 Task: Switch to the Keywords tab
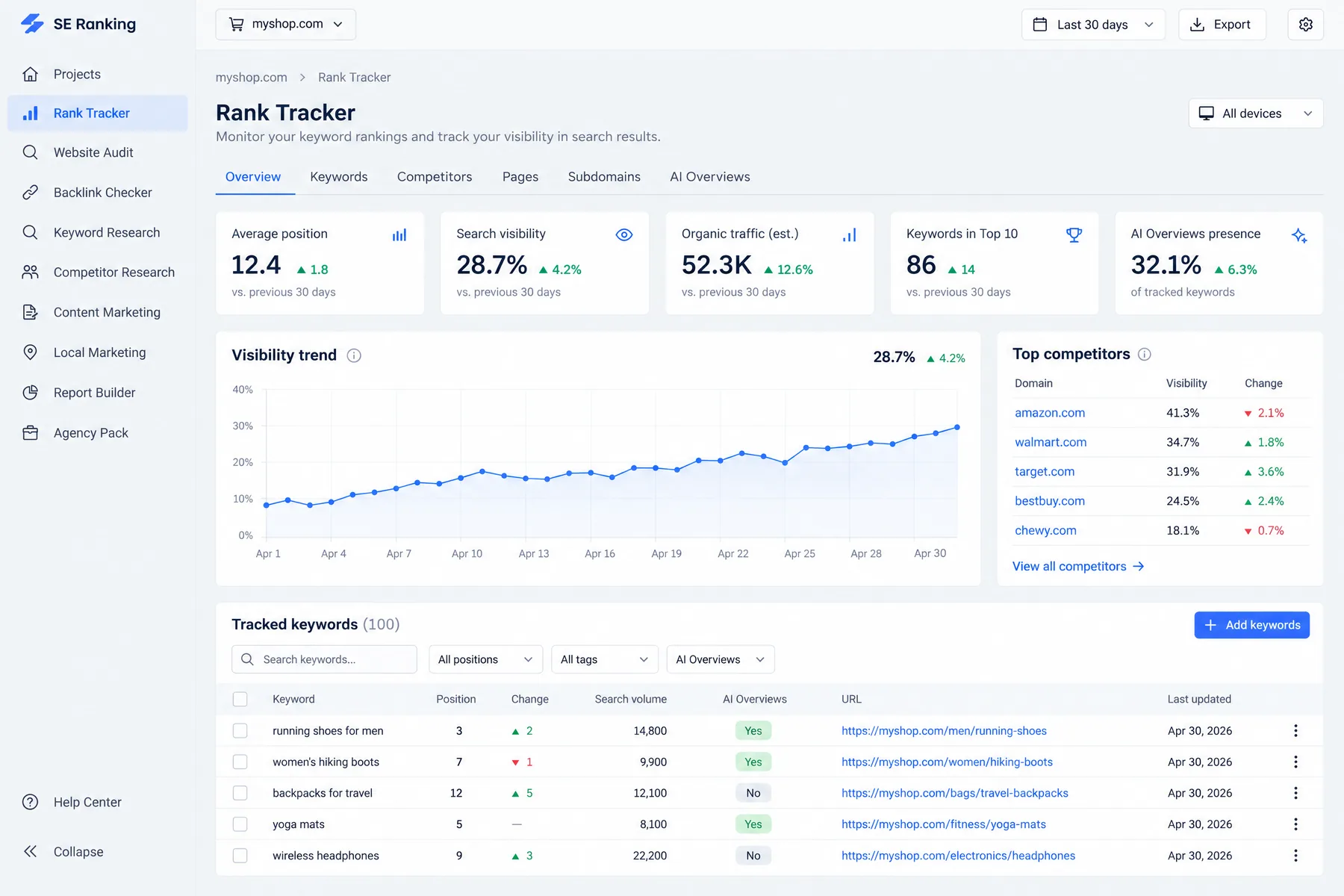[339, 177]
